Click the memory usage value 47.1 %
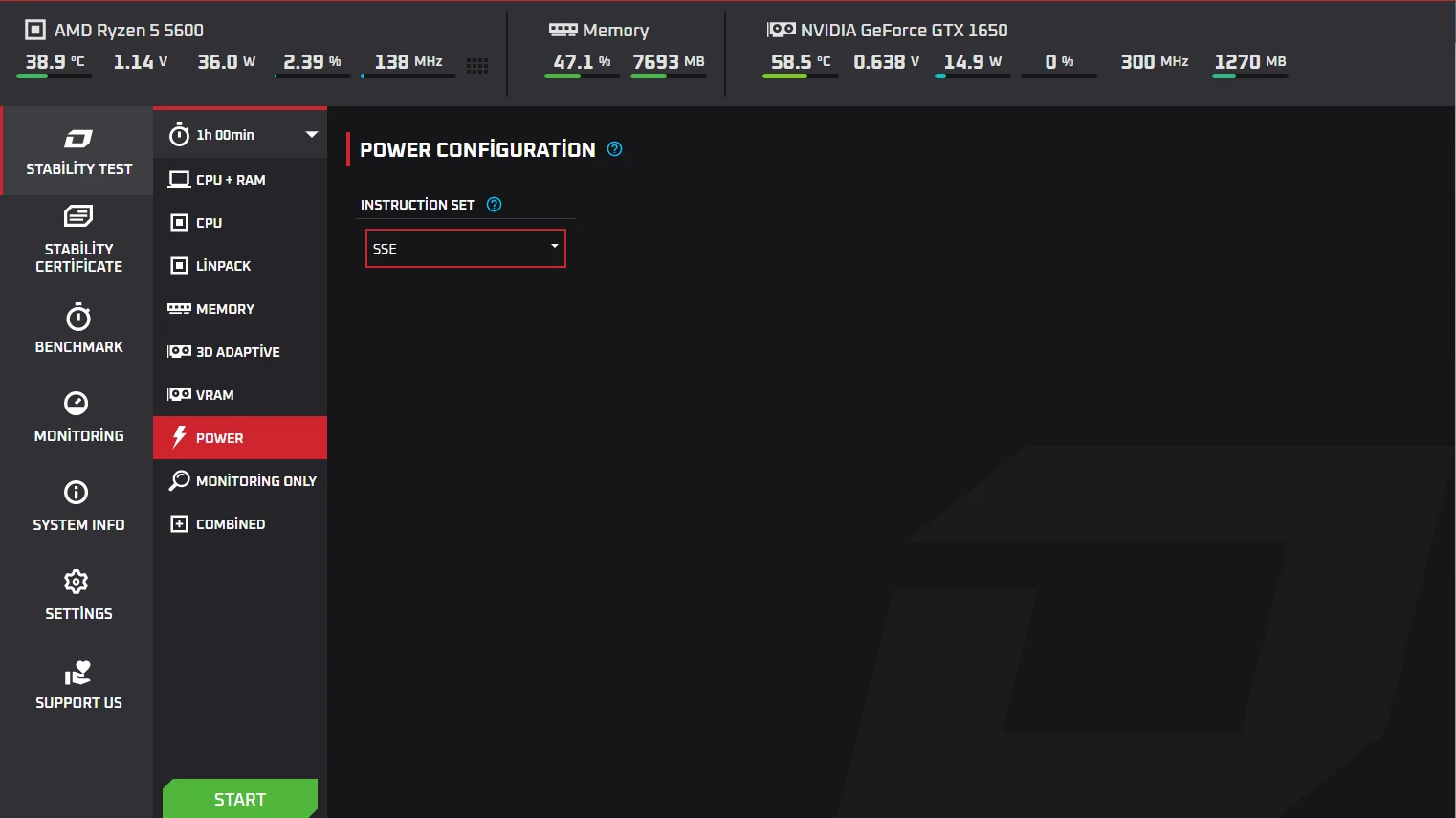The image size is (1456, 818). pyautogui.click(x=582, y=62)
